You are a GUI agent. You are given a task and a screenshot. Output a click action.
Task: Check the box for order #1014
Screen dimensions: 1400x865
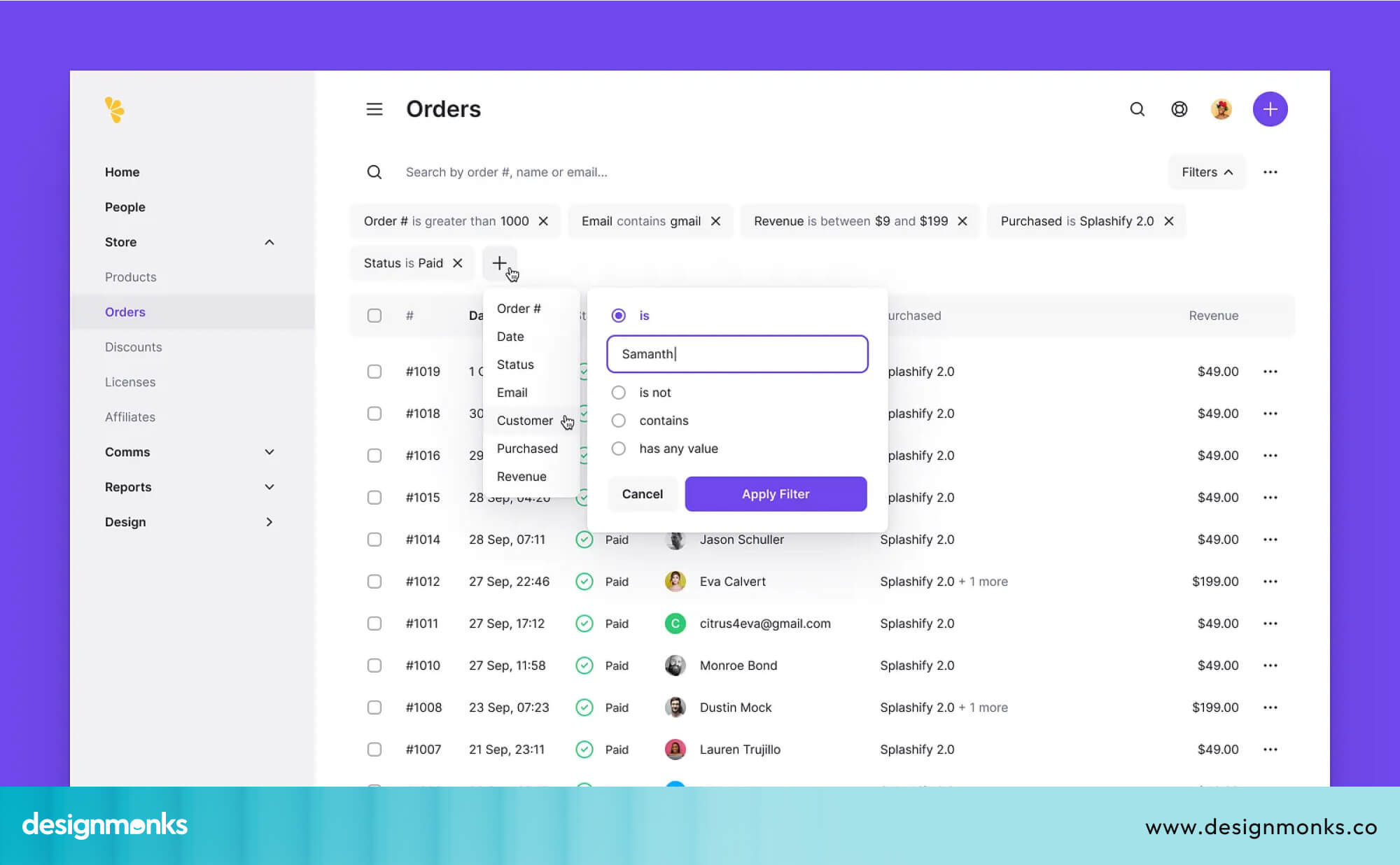point(374,540)
